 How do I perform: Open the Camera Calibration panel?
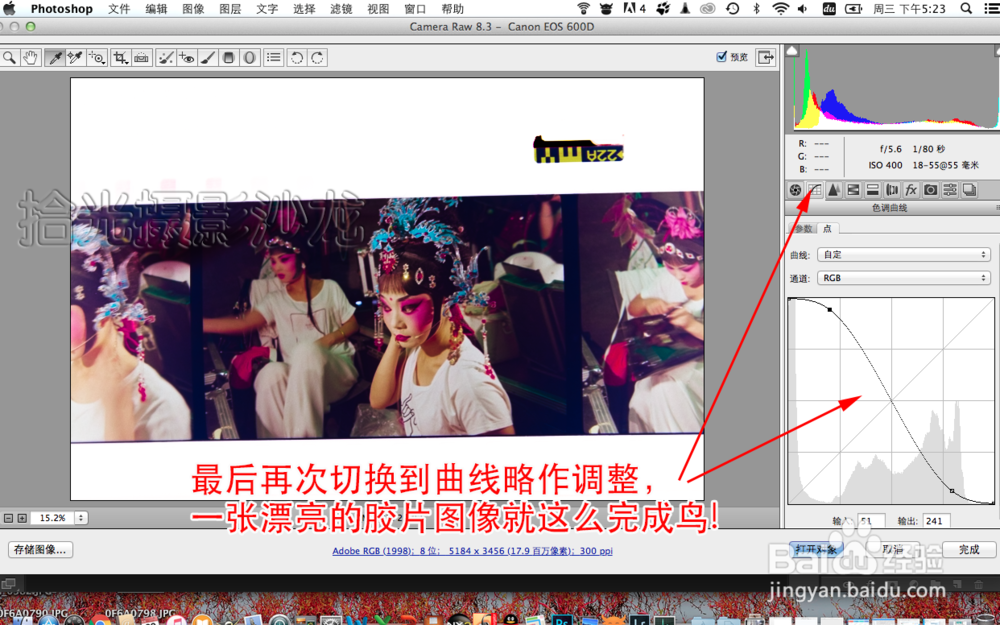930,190
